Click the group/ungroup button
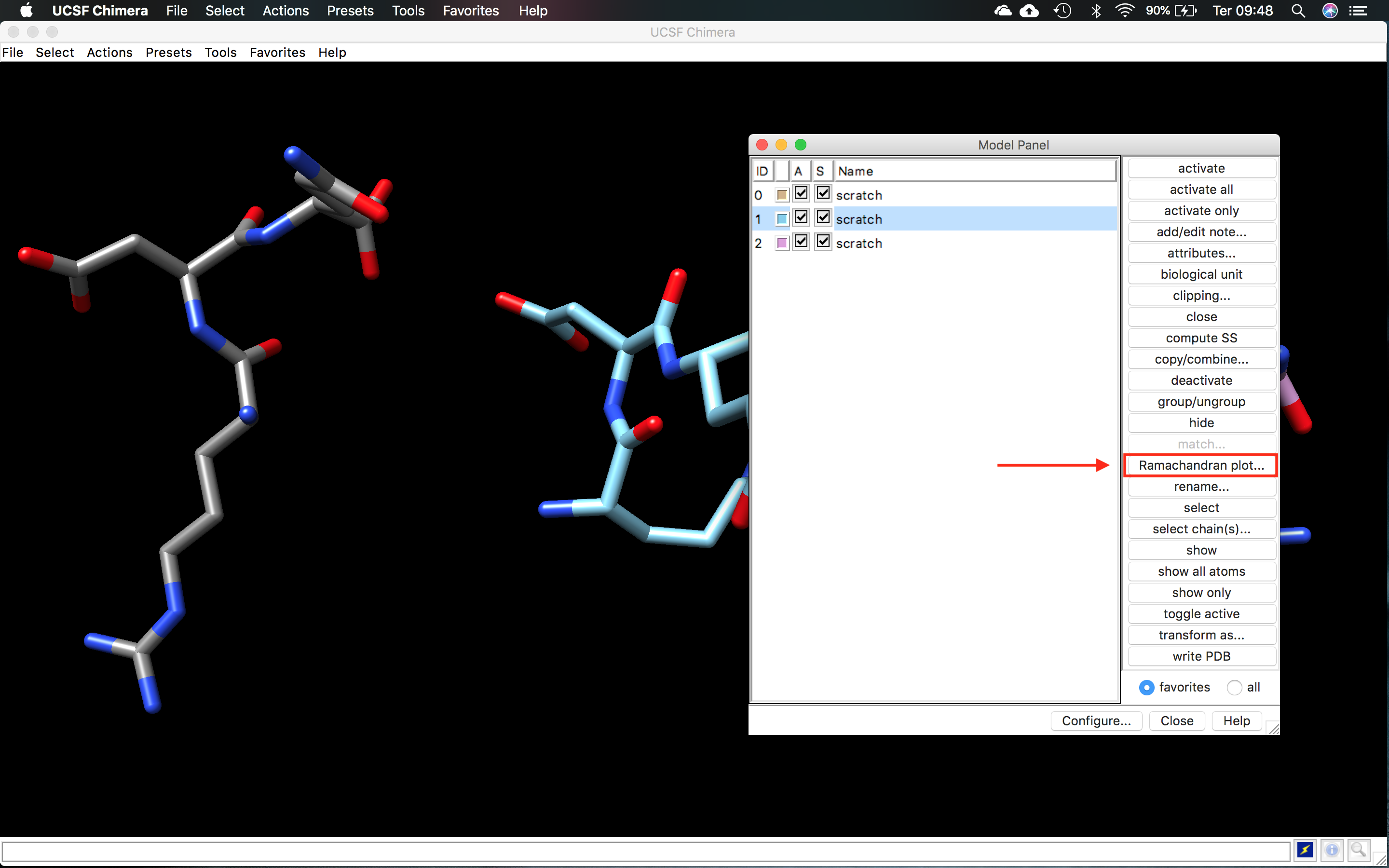1389x868 pixels. click(1201, 402)
